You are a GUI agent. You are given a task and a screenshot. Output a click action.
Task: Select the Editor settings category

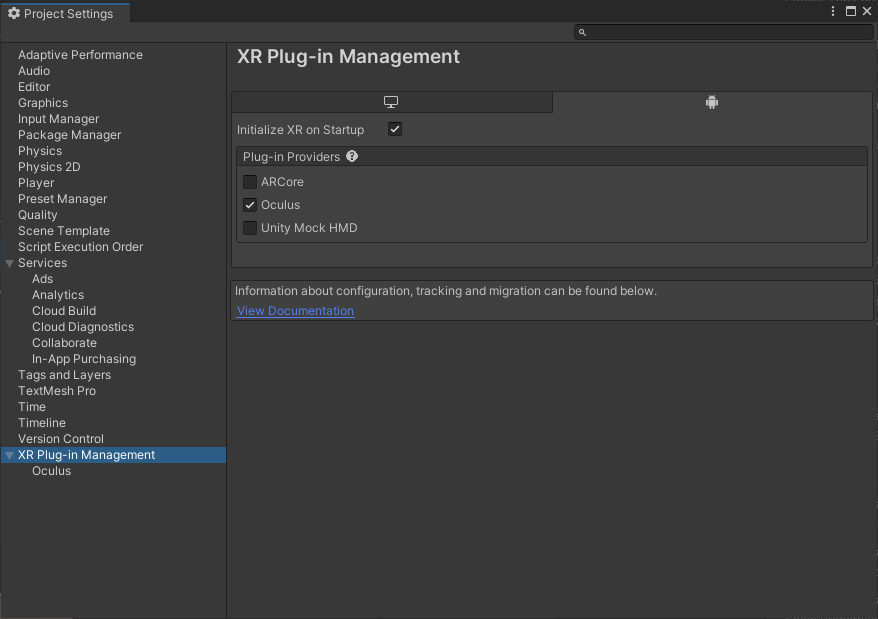tap(34, 87)
